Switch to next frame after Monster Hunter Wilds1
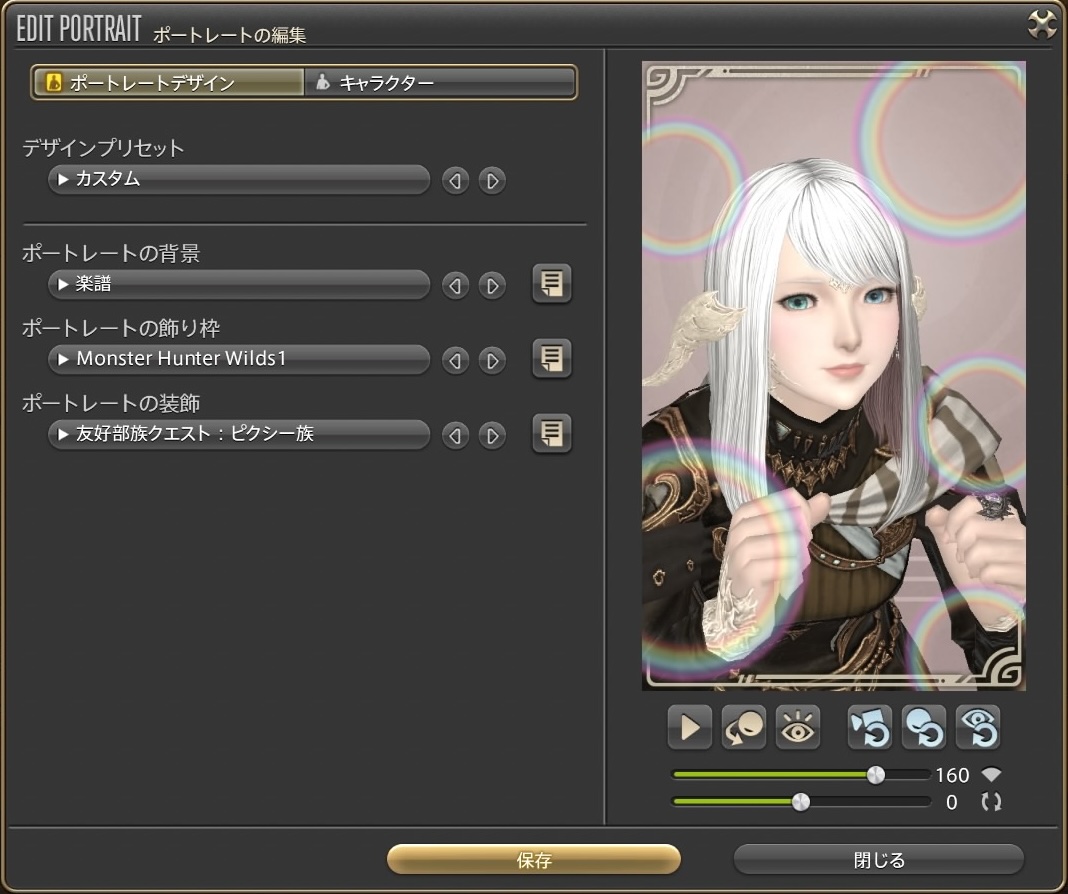 491,359
